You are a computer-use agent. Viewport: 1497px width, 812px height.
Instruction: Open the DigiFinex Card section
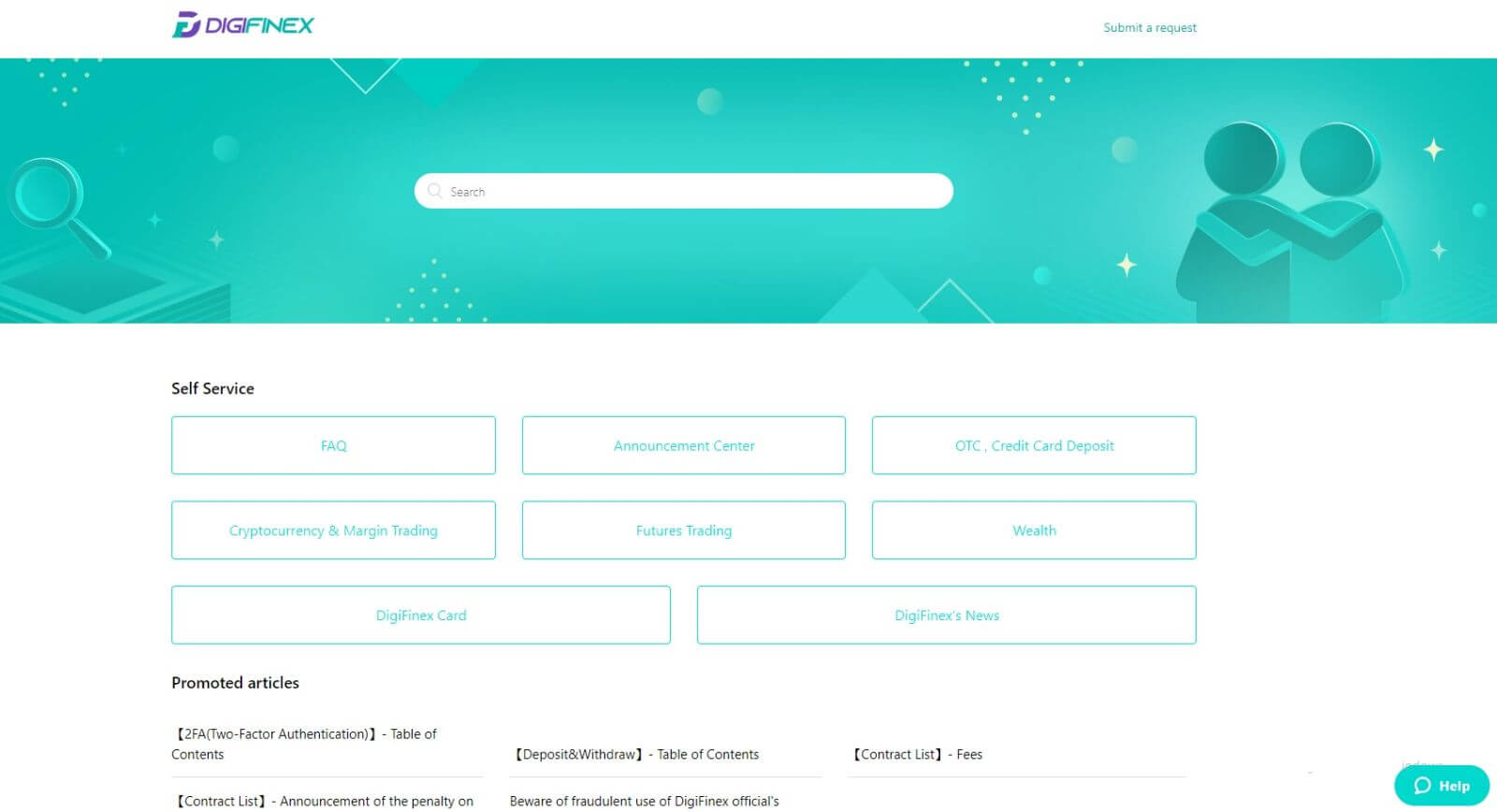(x=420, y=616)
